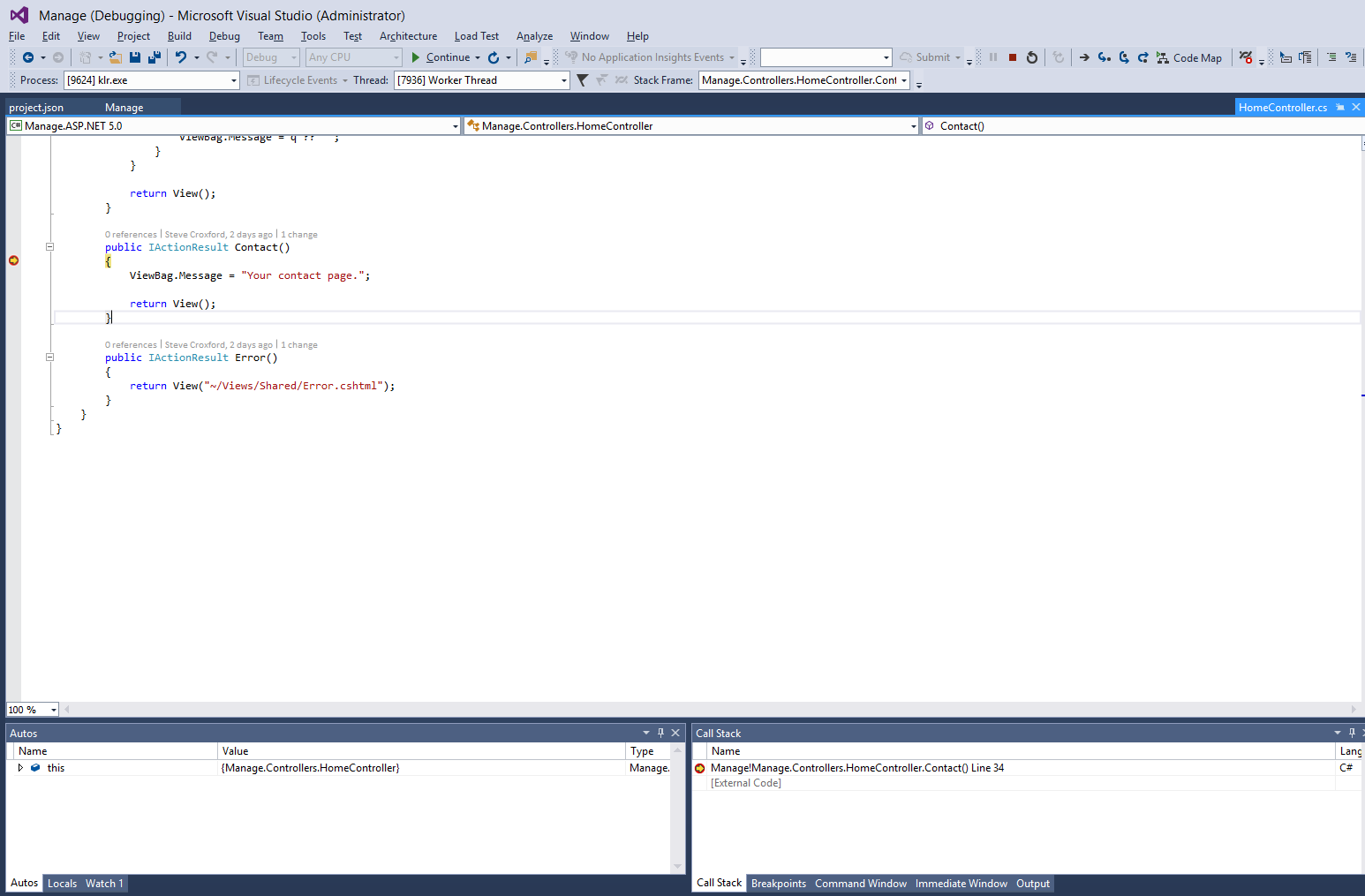Image resolution: width=1365 pixels, height=896 pixels.
Task: Open the Team menu
Action: [270, 36]
